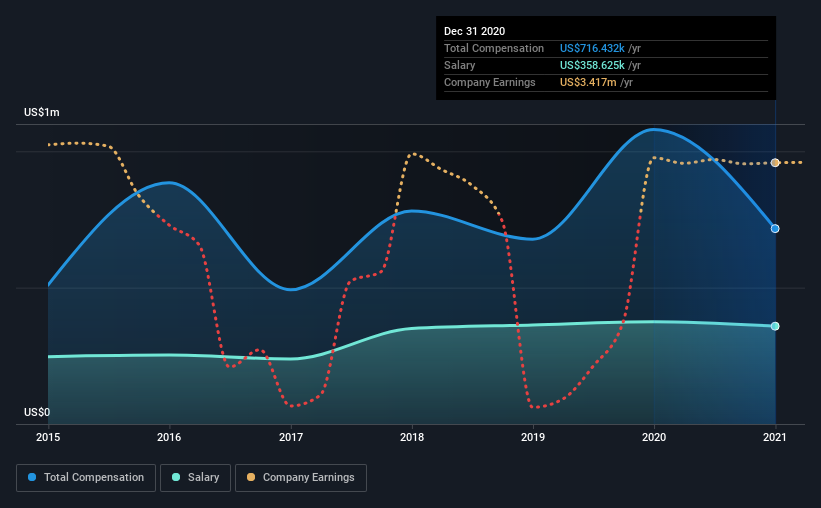This screenshot has height=508, width=821.
Task: Click the US$716.432k total compensation value
Action: 592,48
